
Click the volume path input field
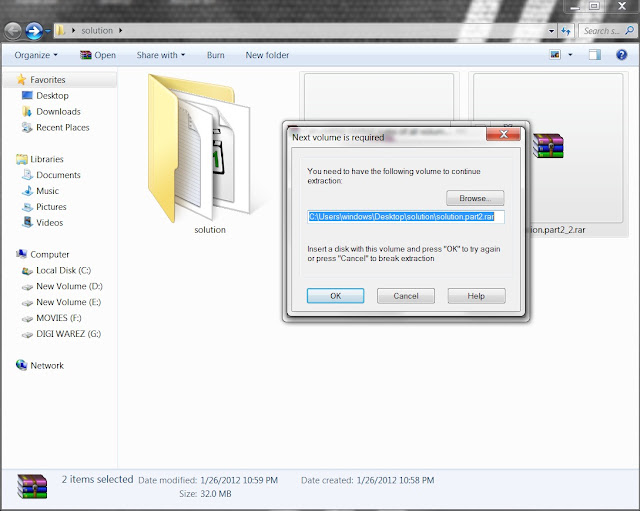click(x=406, y=217)
